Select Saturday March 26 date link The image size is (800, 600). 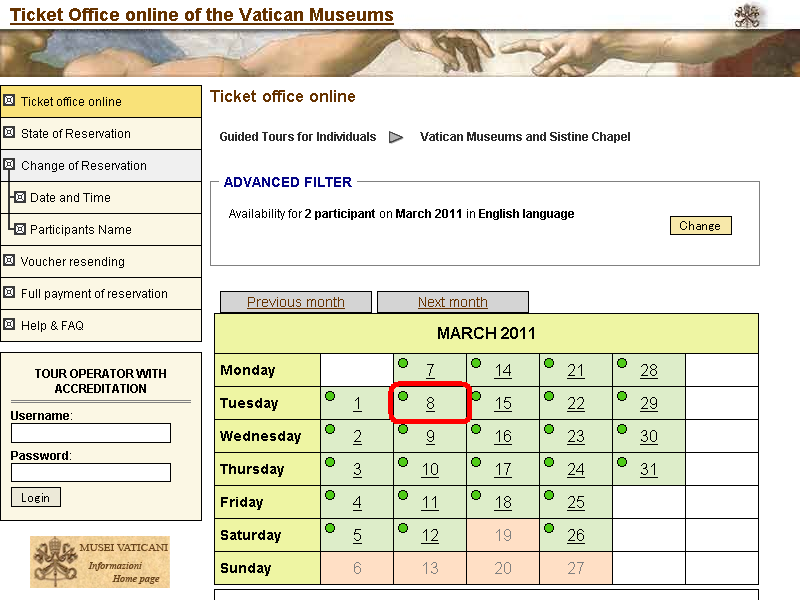576,536
